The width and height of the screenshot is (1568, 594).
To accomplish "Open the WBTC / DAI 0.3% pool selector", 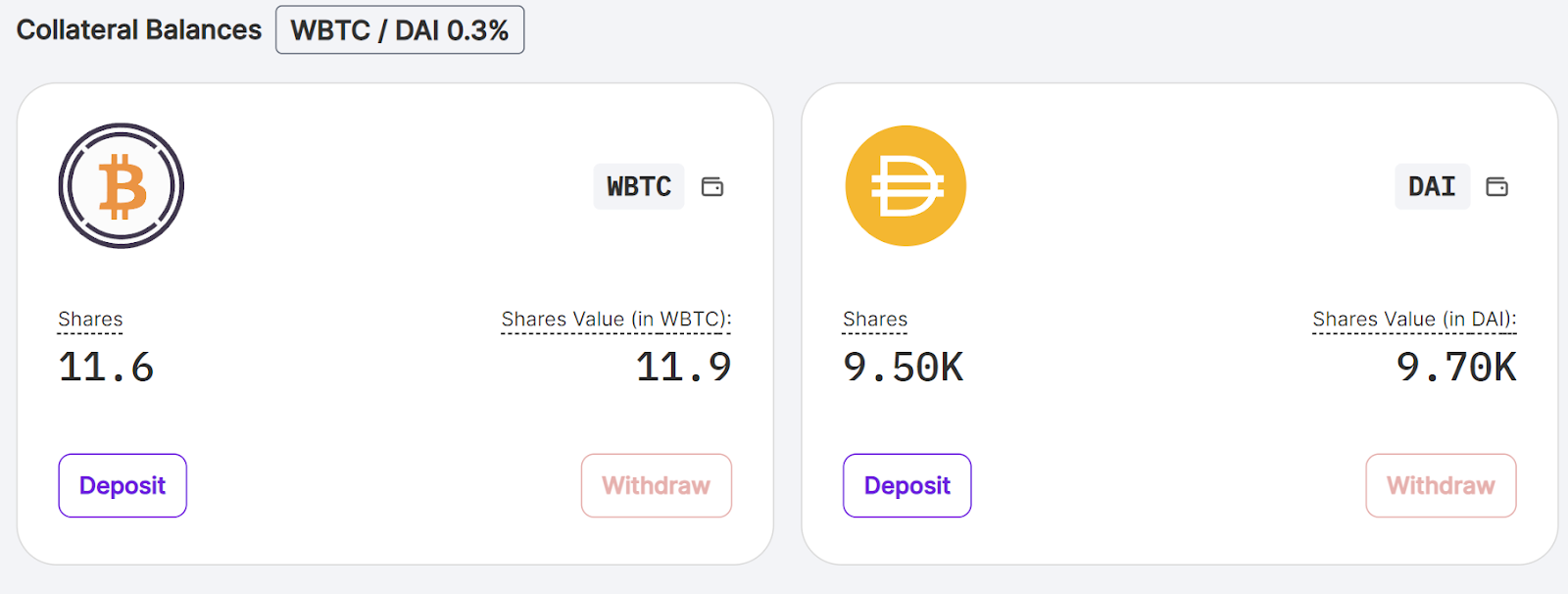I will pos(400,30).
